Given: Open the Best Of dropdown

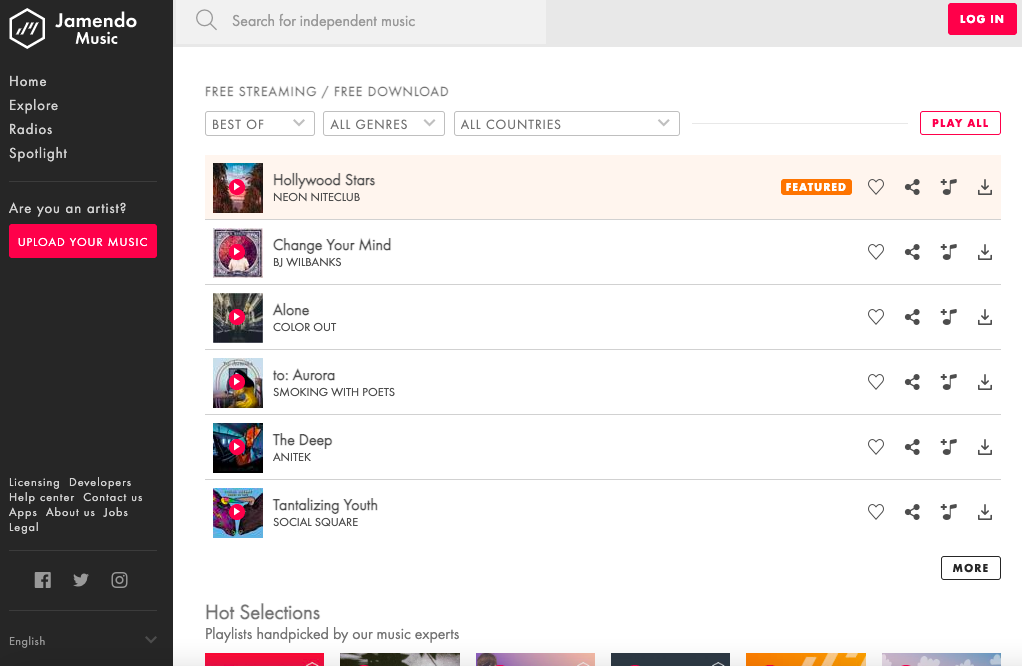Looking at the screenshot, I should tap(259, 124).
